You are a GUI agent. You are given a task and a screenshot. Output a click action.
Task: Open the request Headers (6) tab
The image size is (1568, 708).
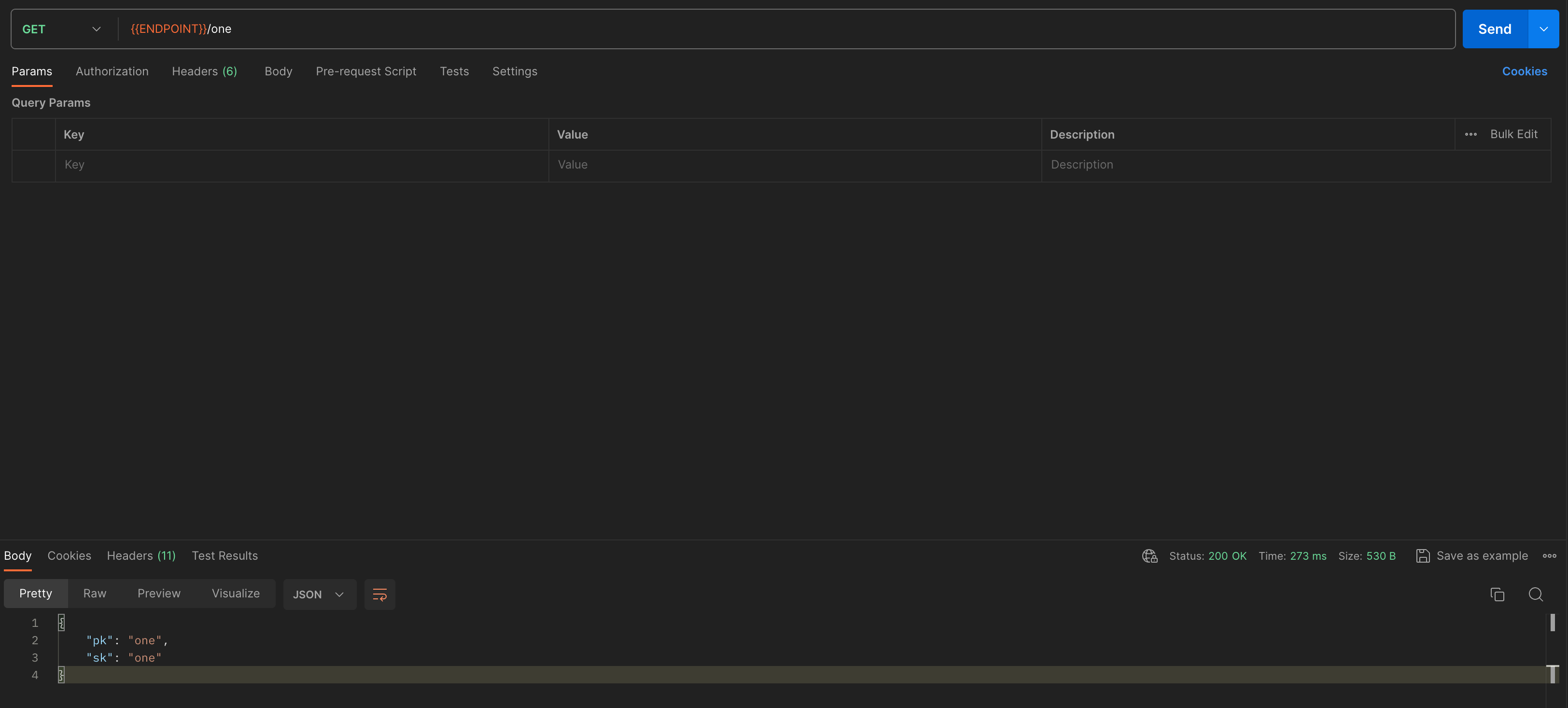click(204, 71)
